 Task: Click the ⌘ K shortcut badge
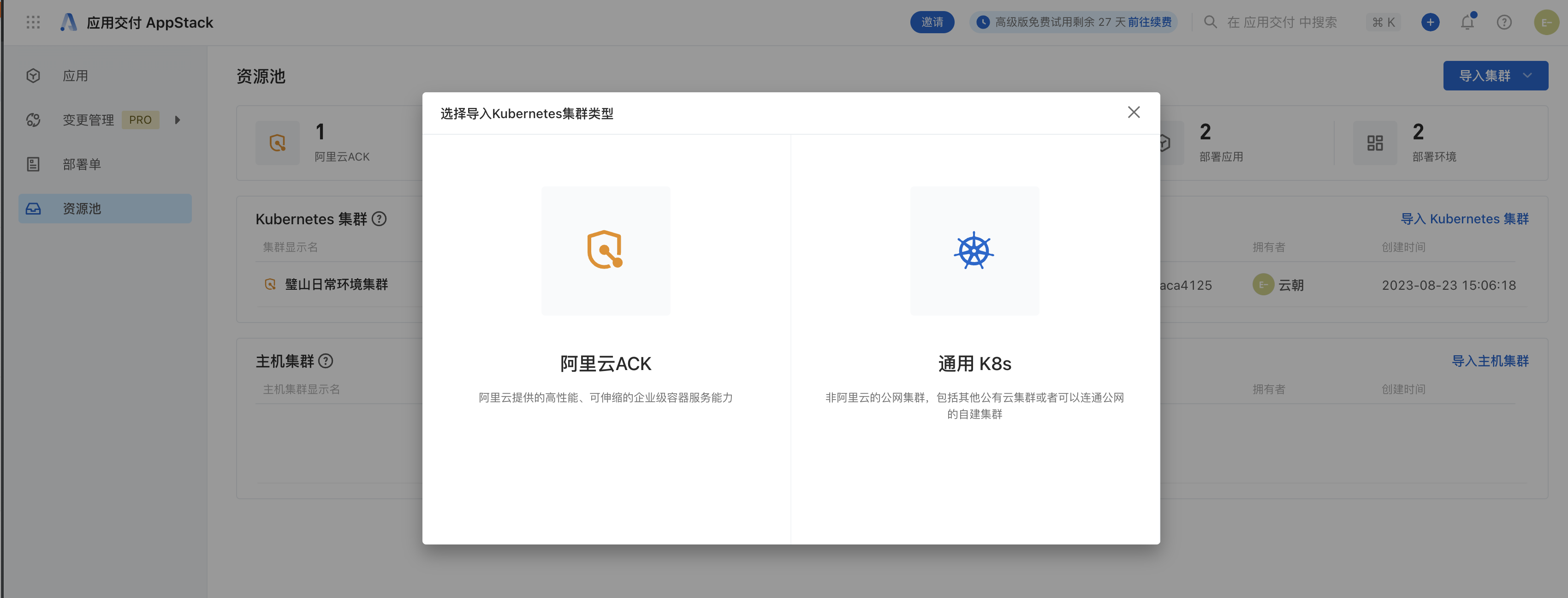coord(1383,23)
